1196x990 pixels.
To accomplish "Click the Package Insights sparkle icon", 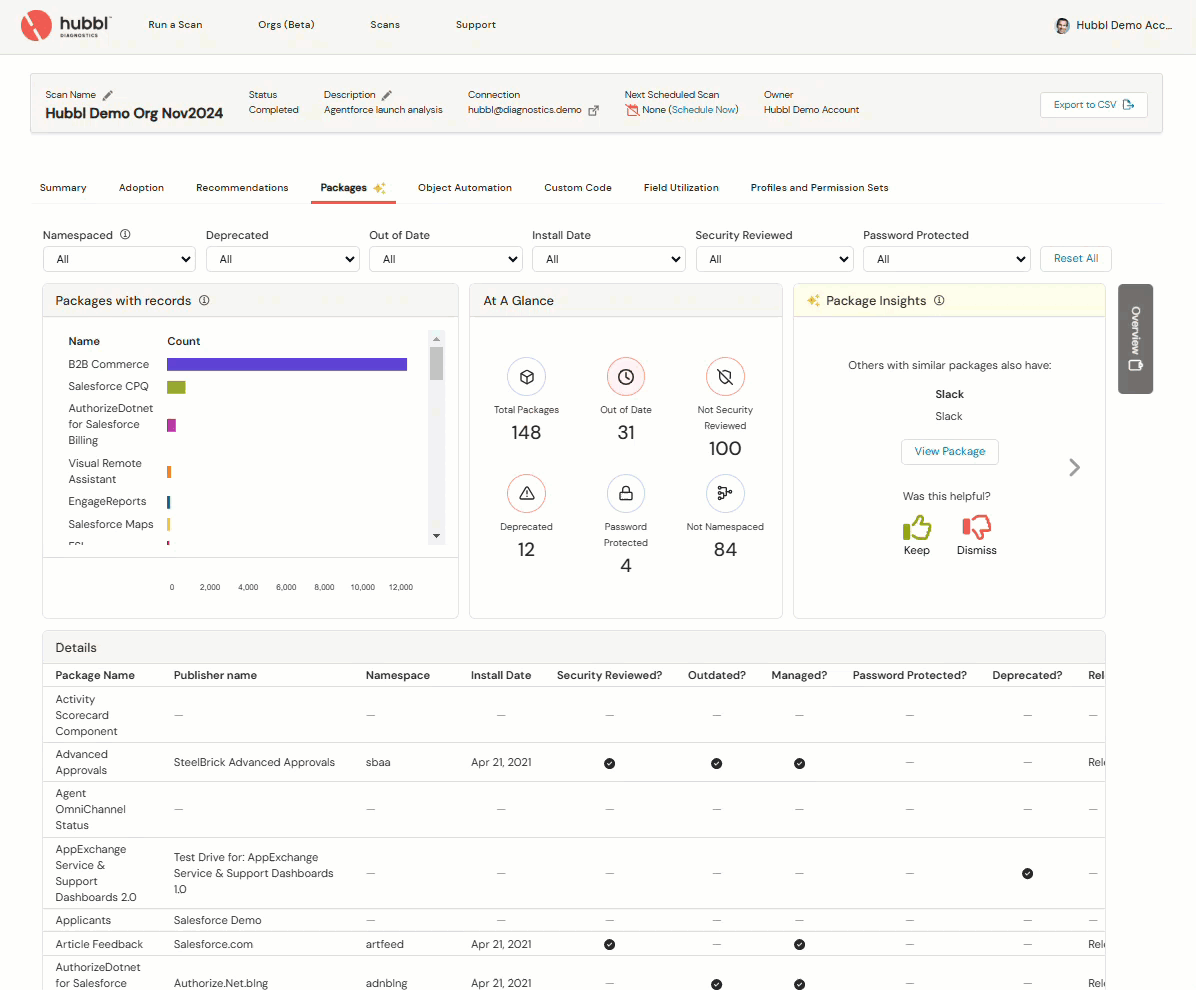I will [813, 301].
